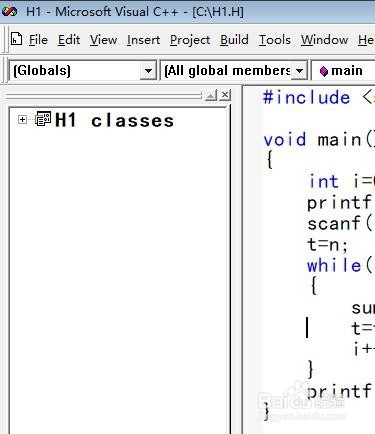375x434 pixels.
Task: Open the Build menu
Action: 234,40
